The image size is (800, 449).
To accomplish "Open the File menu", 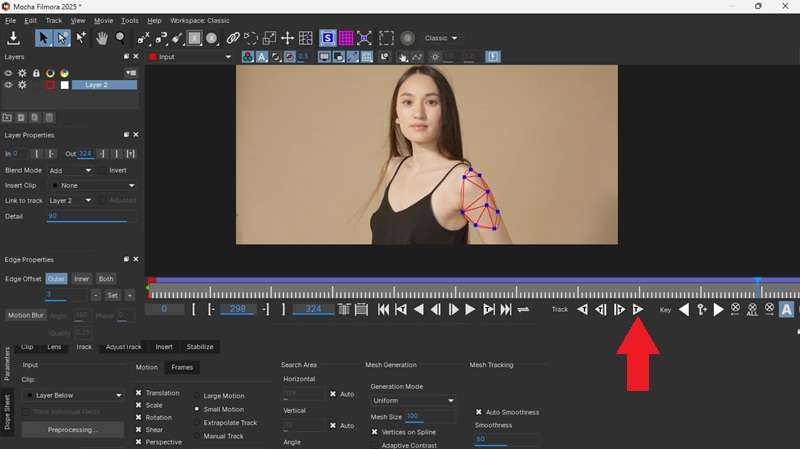I will coord(10,20).
